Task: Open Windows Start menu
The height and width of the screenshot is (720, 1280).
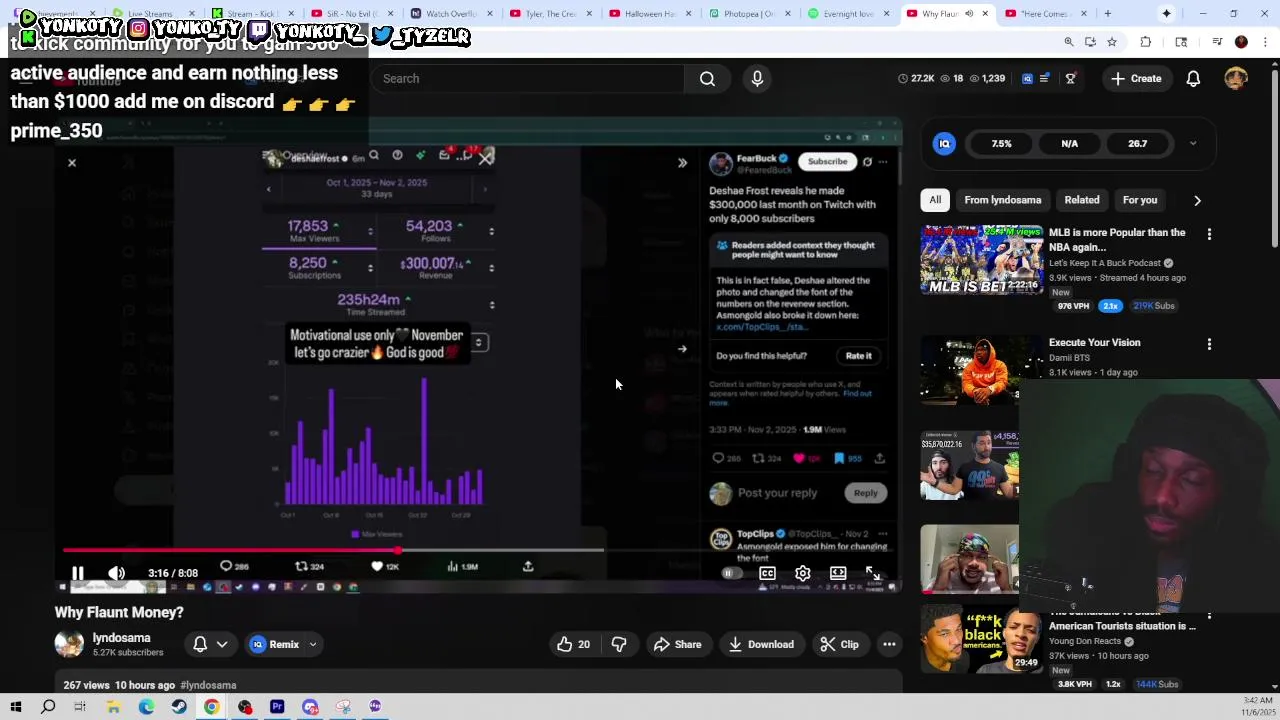Action: (15, 707)
